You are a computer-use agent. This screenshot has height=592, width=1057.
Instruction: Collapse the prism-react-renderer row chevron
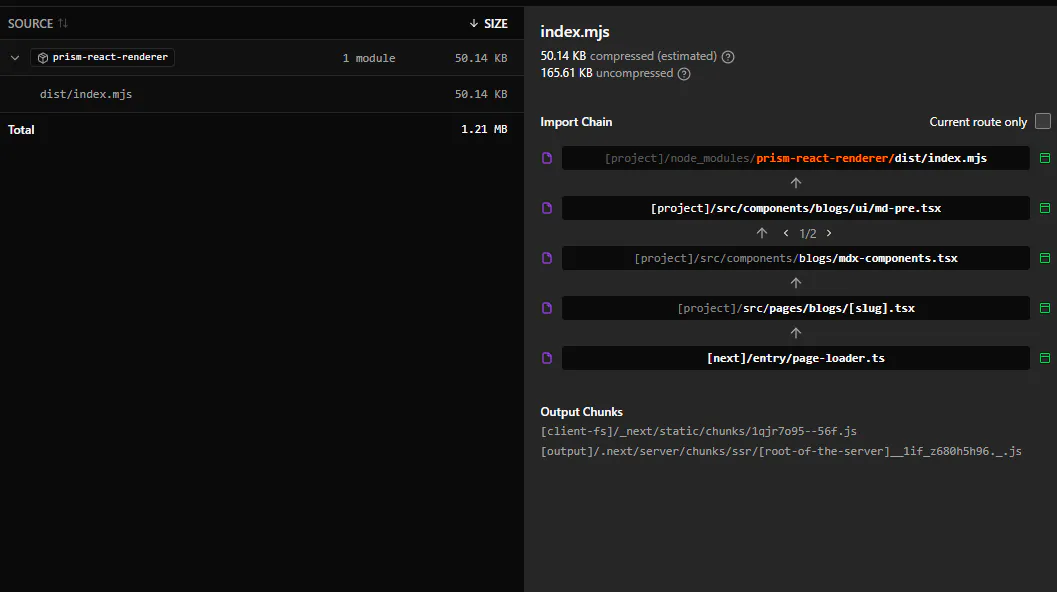click(x=15, y=58)
